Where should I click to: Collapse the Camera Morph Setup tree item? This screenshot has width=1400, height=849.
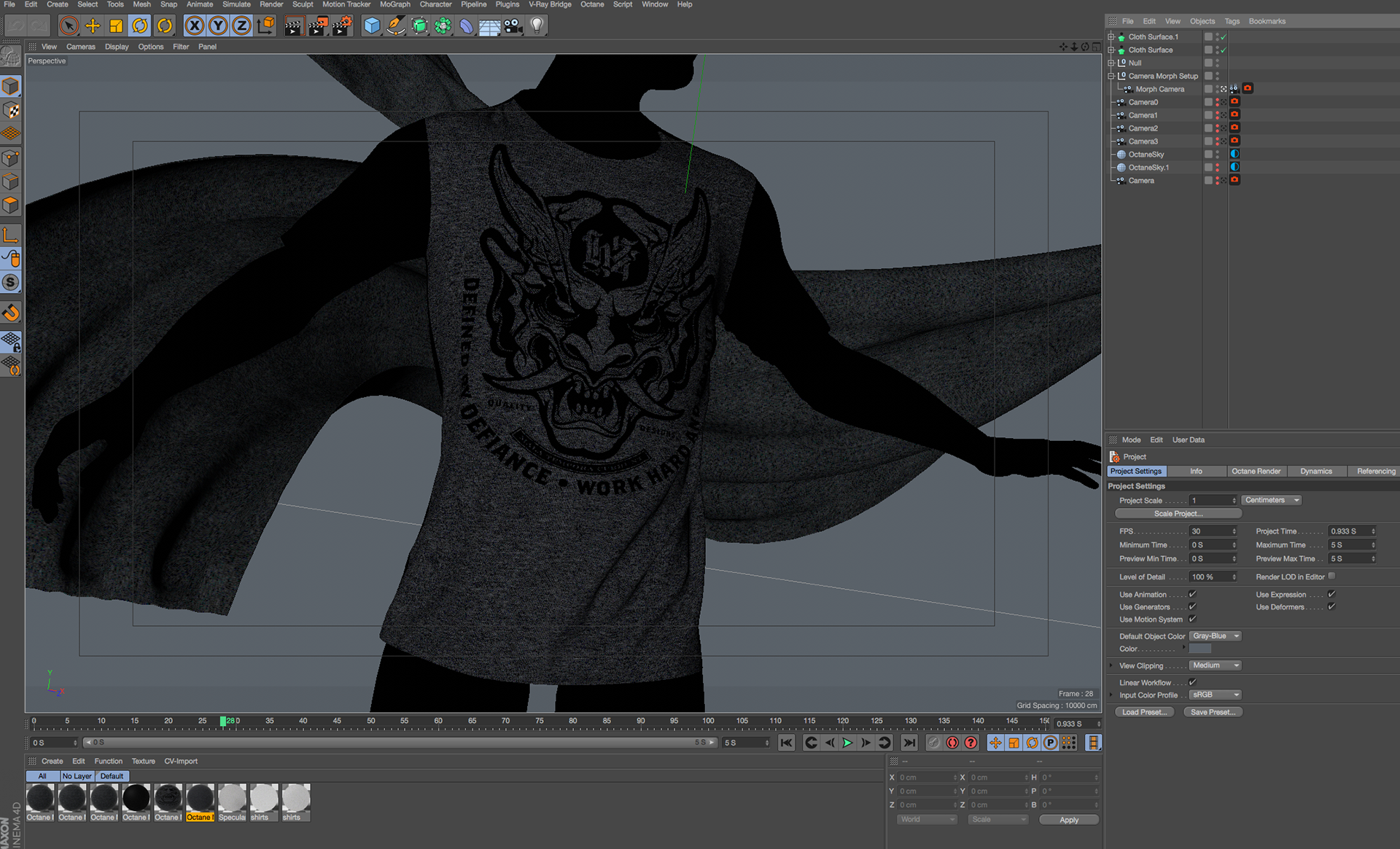1111,76
